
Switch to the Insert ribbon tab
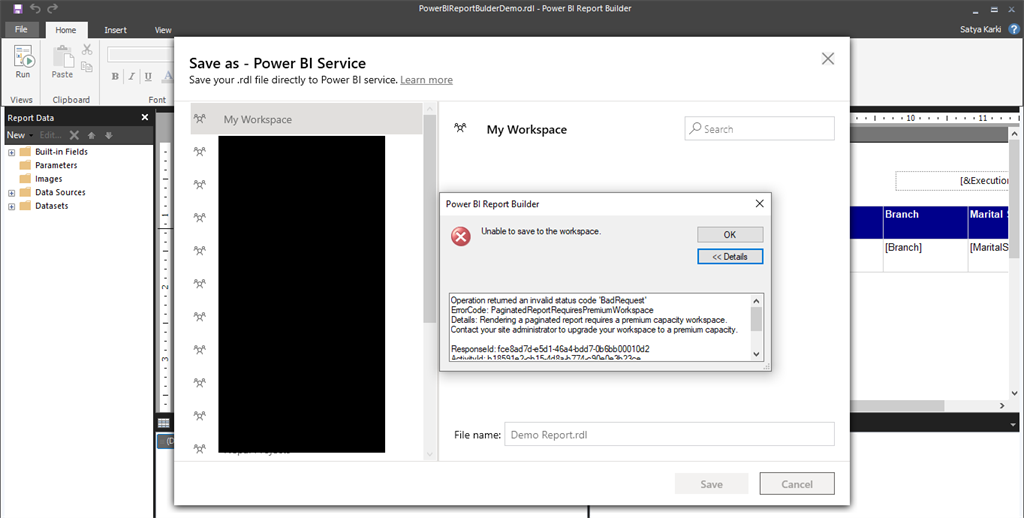tap(116, 30)
